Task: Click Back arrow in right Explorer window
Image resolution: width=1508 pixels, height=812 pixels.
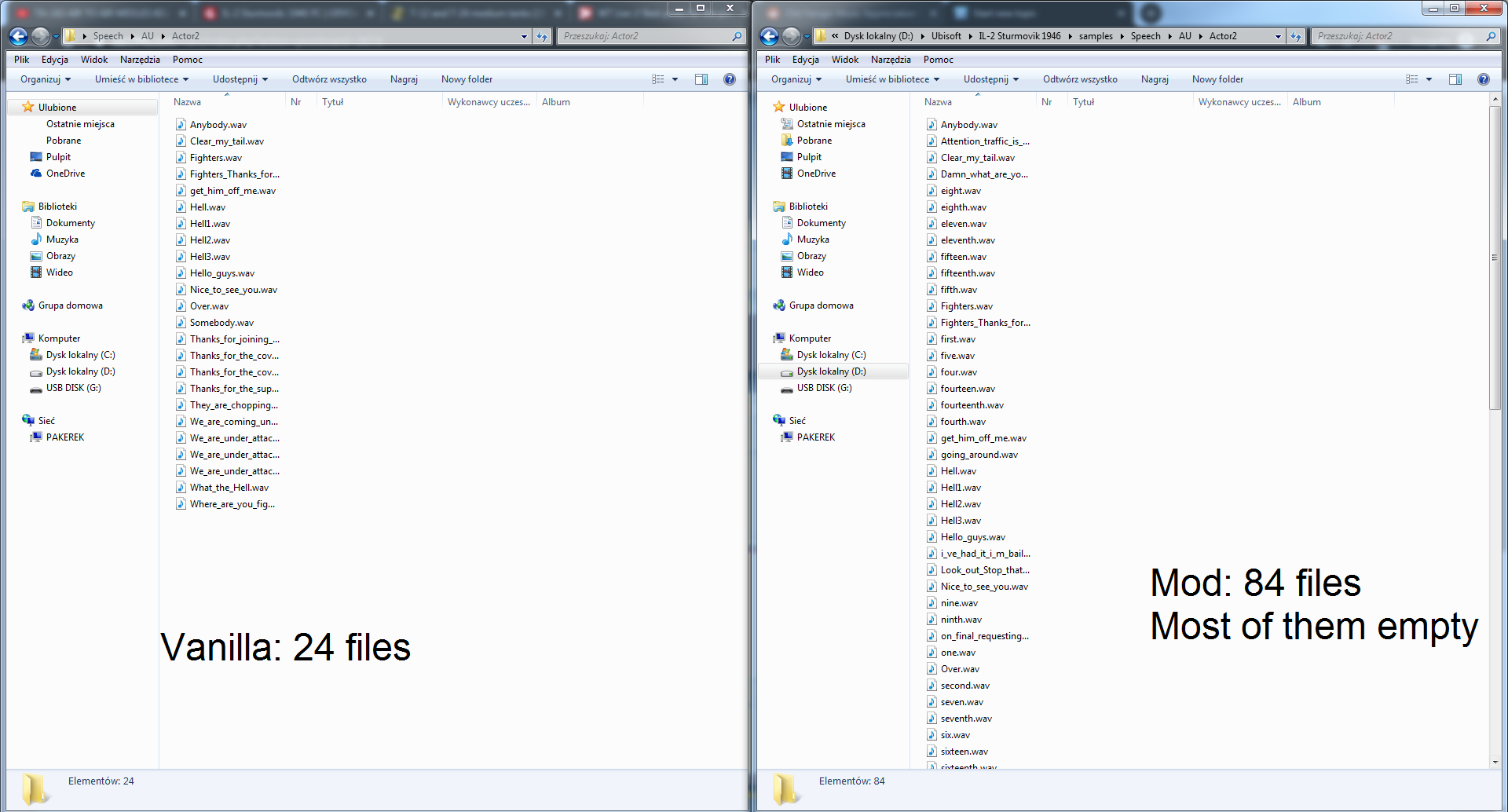Action: coord(769,36)
